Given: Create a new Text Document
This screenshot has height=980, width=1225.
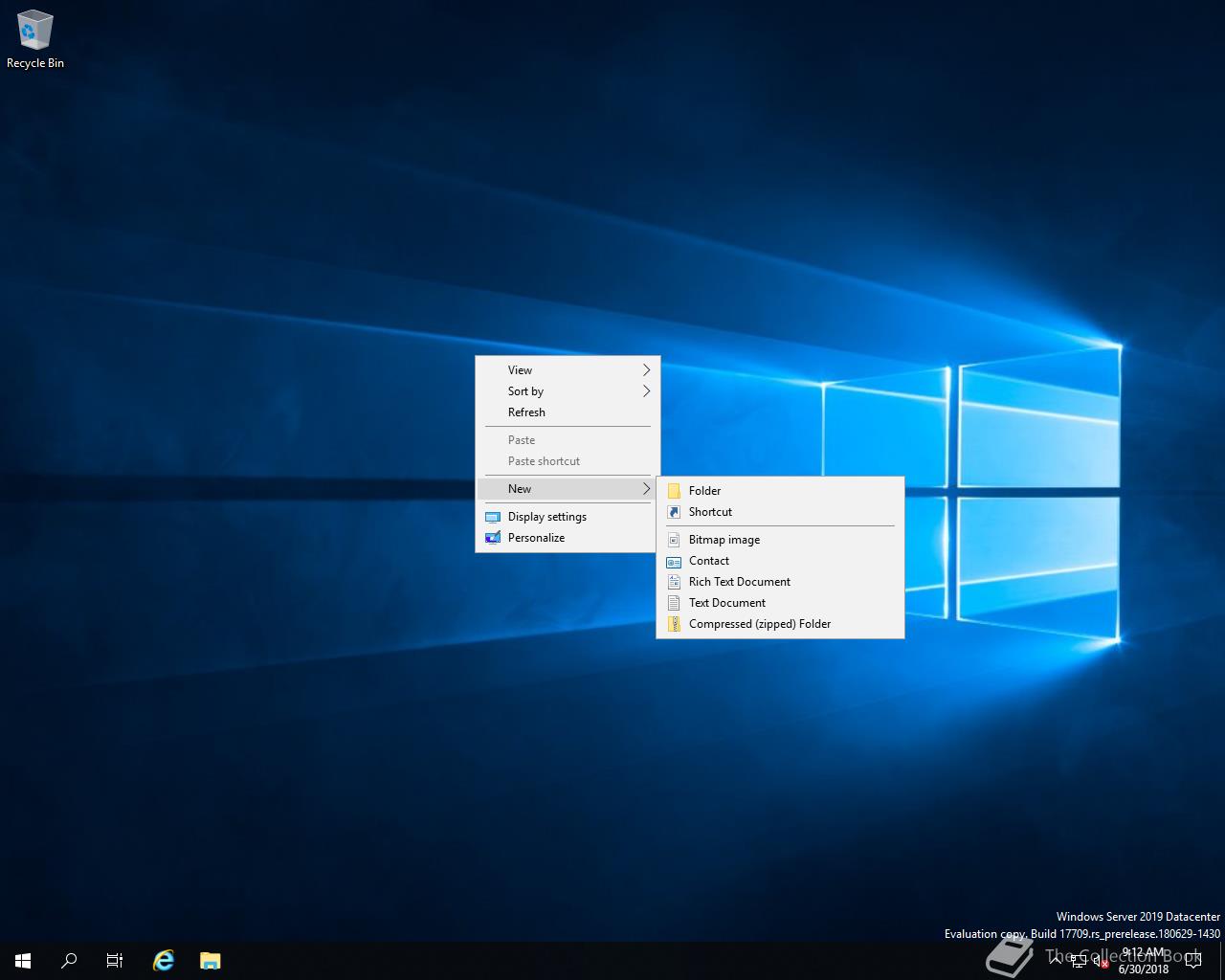Looking at the screenshot, I should click(780, 603).
